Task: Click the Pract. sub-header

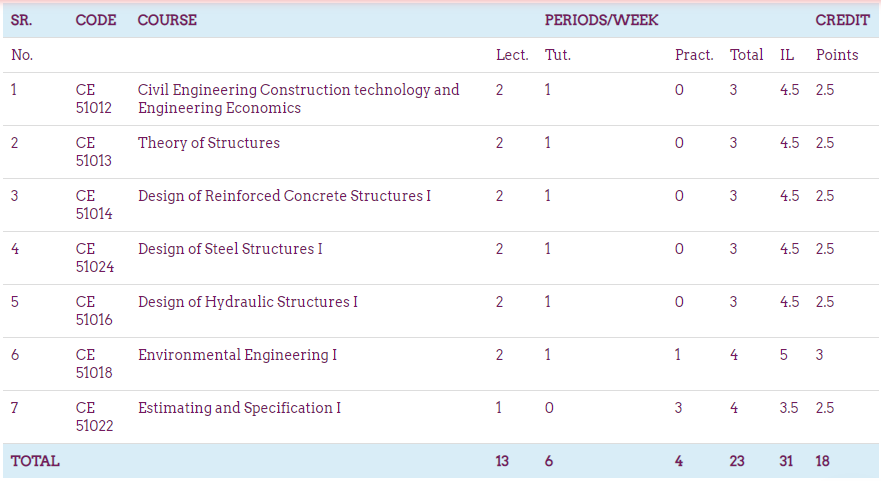Action: point(694,55)
